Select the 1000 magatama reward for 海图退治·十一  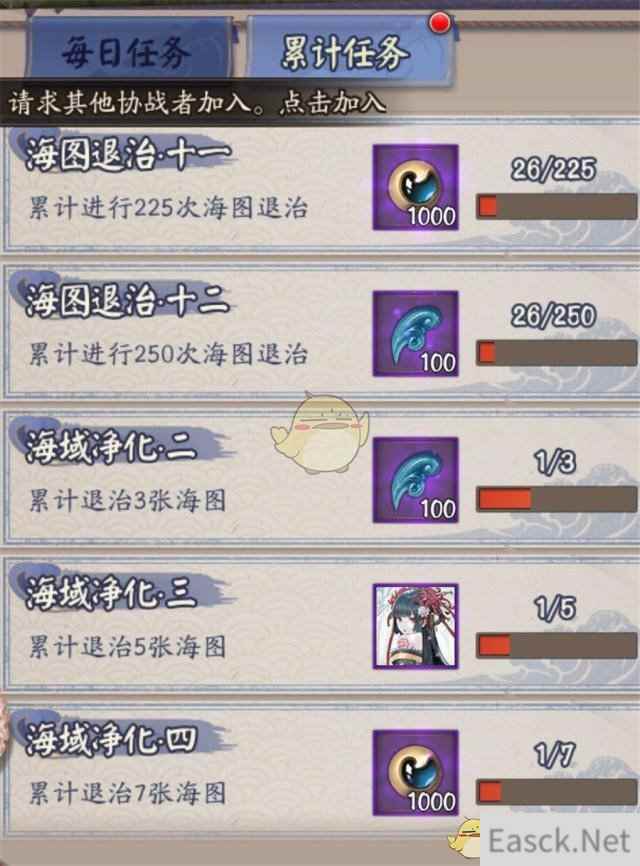pyautogui.click(x=416, y=187)
